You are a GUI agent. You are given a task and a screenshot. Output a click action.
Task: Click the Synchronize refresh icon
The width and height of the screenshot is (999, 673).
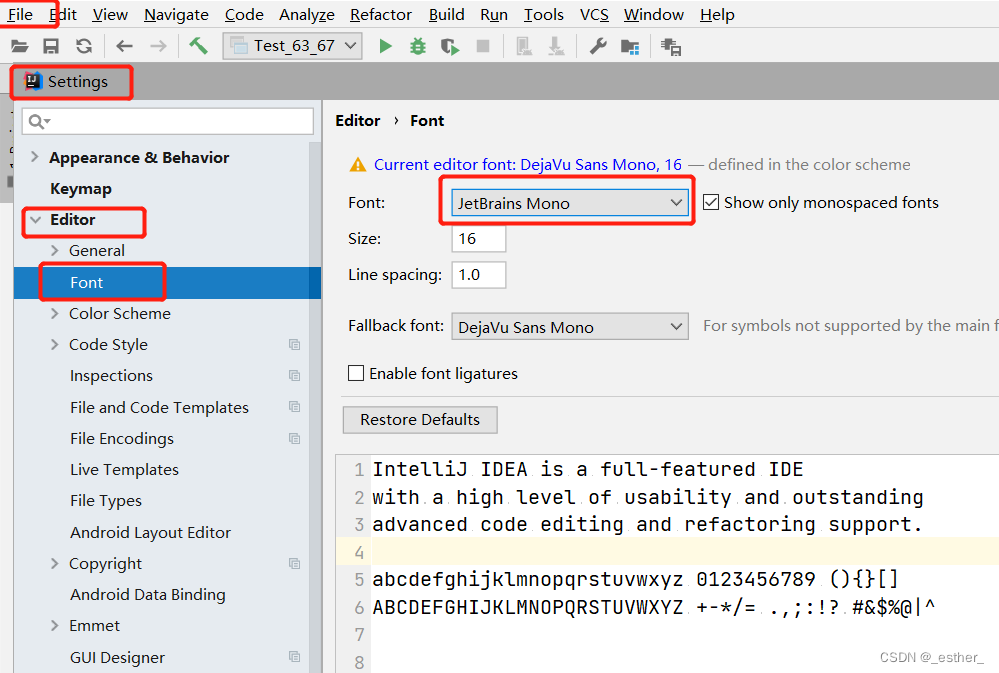tap(84, 46)
